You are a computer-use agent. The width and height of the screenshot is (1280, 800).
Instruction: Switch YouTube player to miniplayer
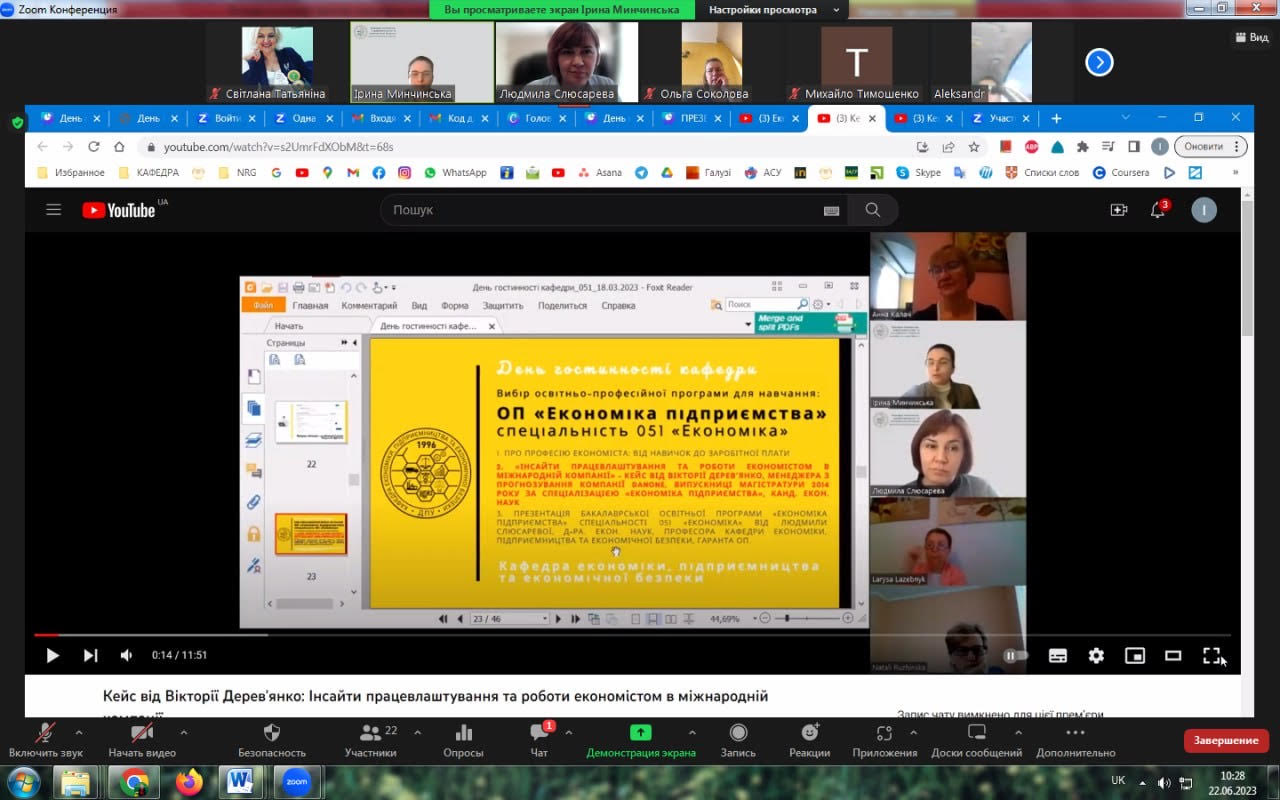[1135, 656]
